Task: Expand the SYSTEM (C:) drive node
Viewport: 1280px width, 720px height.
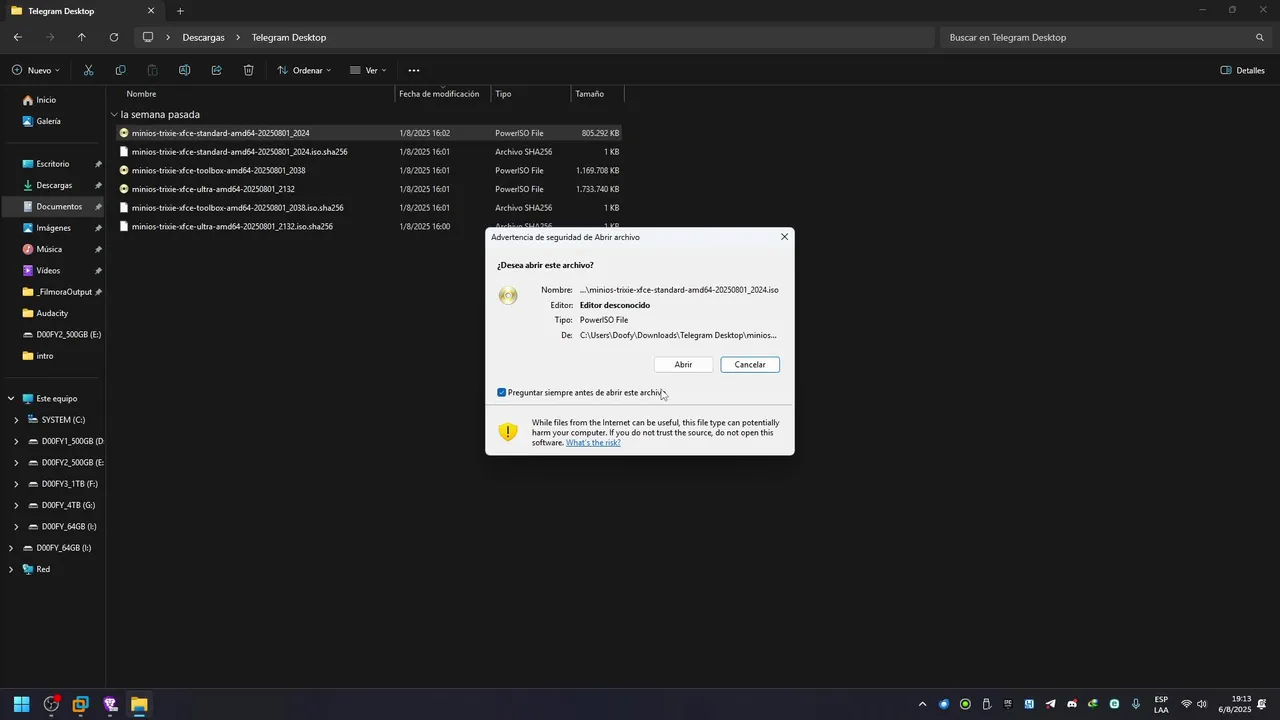Action: click(16, 420)
